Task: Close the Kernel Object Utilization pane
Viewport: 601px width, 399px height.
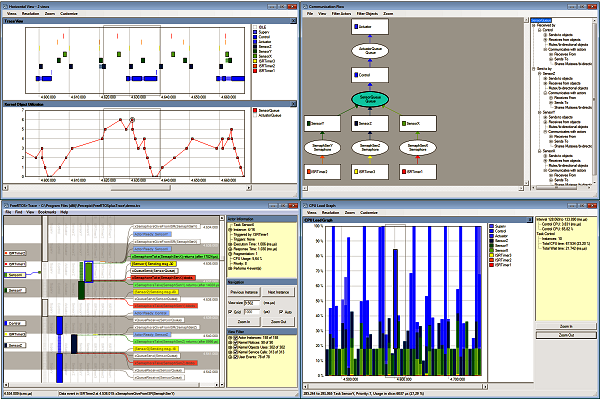Action: pos(293,104)
